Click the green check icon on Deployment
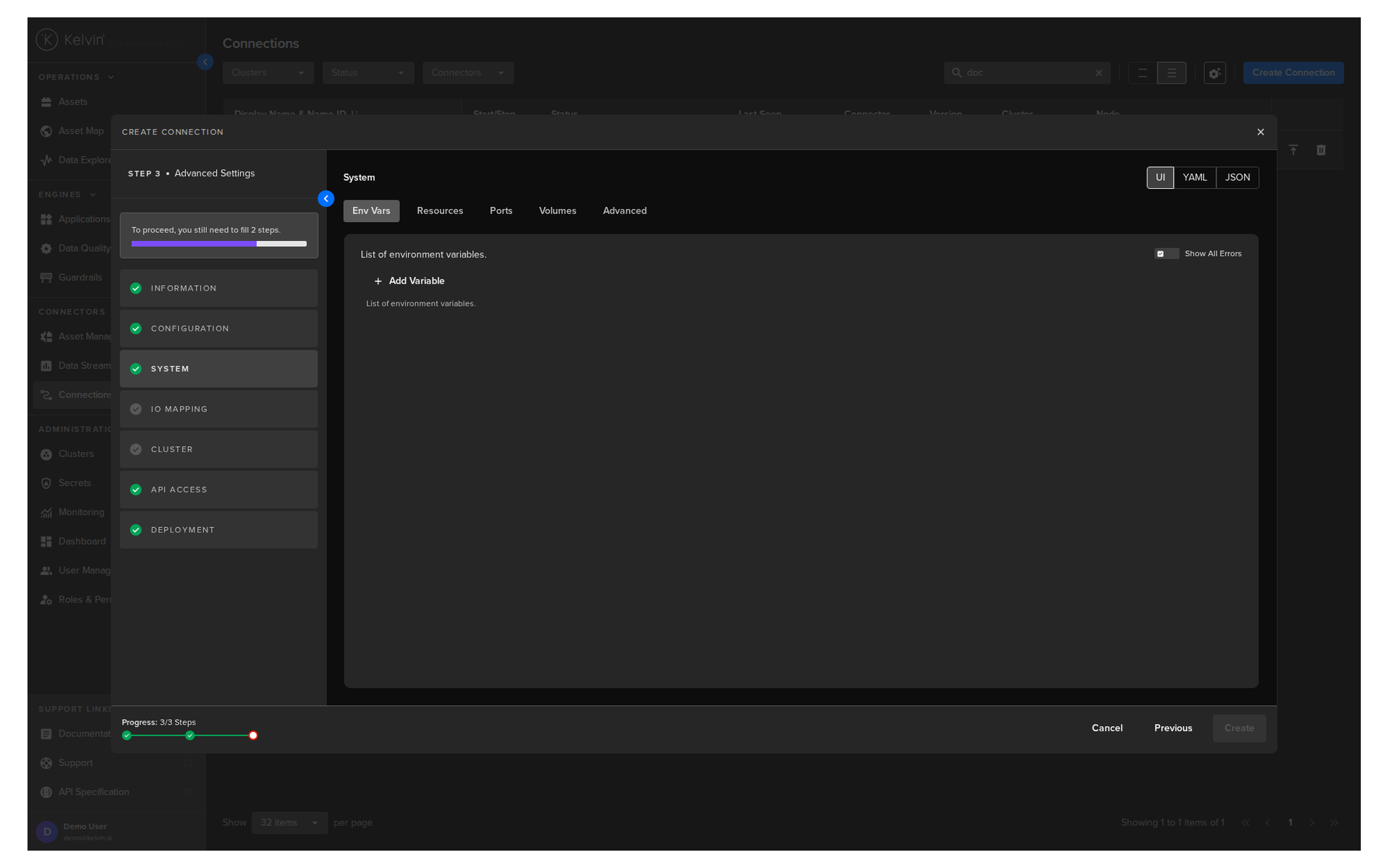The width and height of the screenshot is (1389, 868). 135,529
